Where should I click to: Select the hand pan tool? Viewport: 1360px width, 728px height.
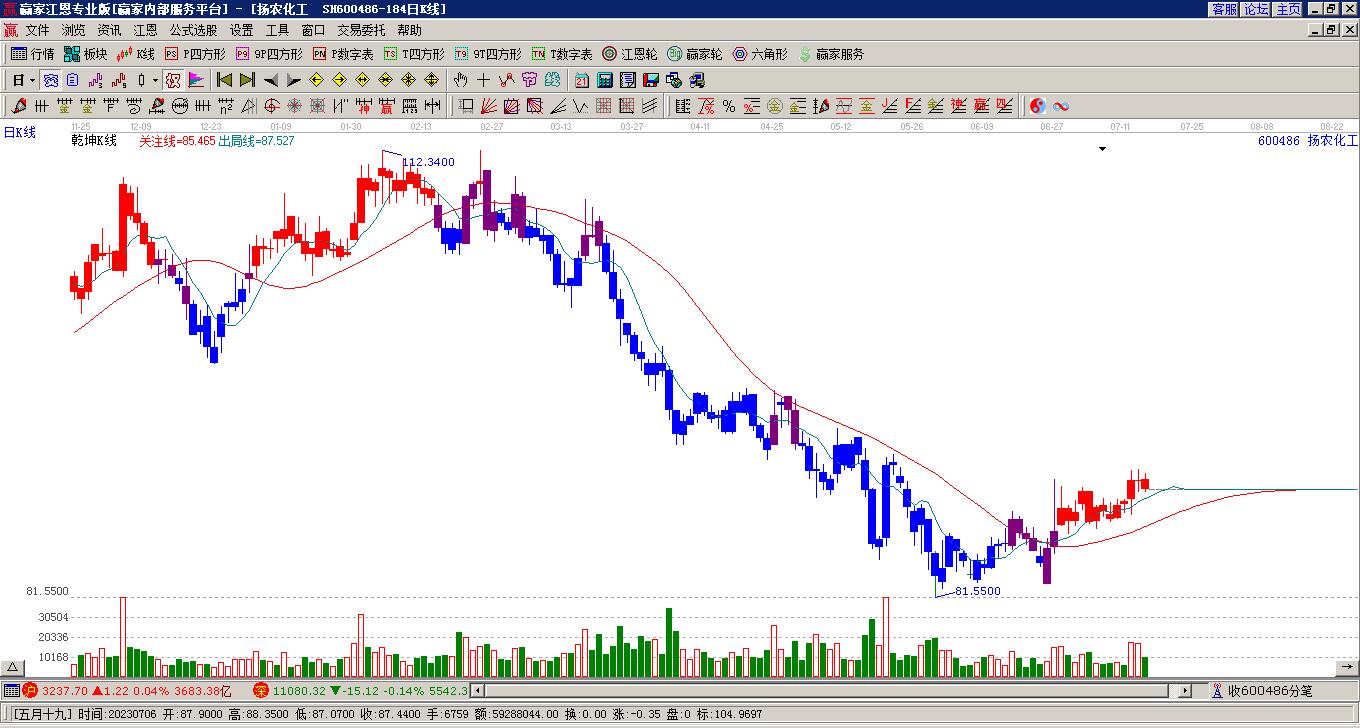coord(460,80)
